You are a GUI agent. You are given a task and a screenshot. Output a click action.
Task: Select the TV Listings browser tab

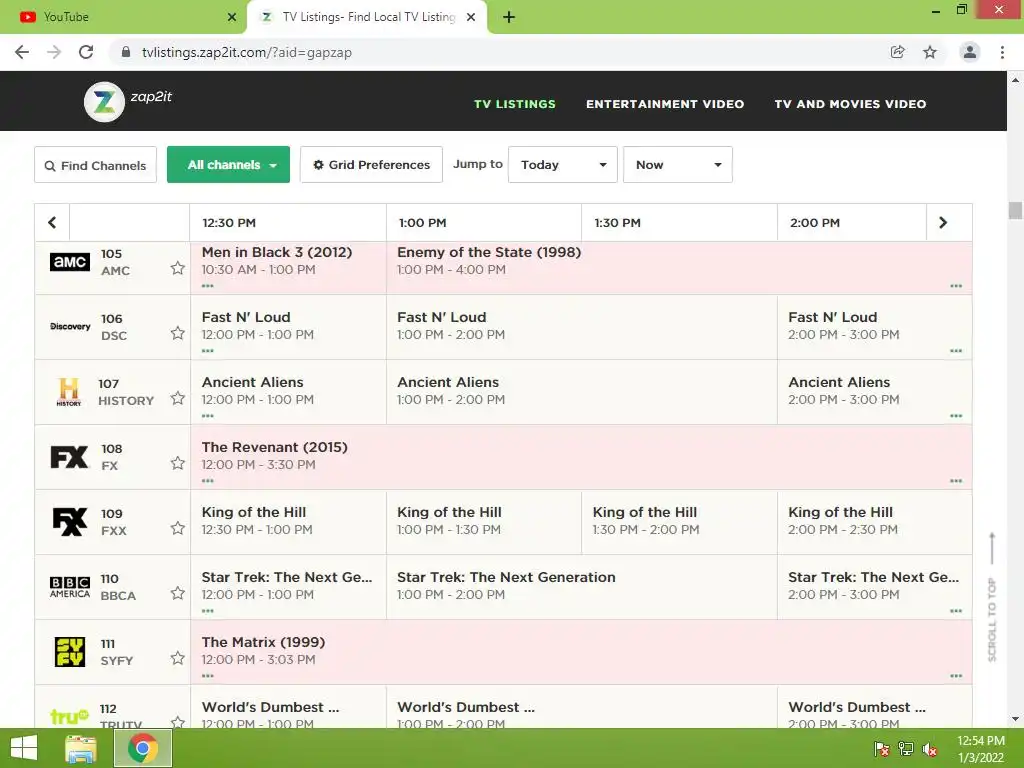tap(367, 17)
